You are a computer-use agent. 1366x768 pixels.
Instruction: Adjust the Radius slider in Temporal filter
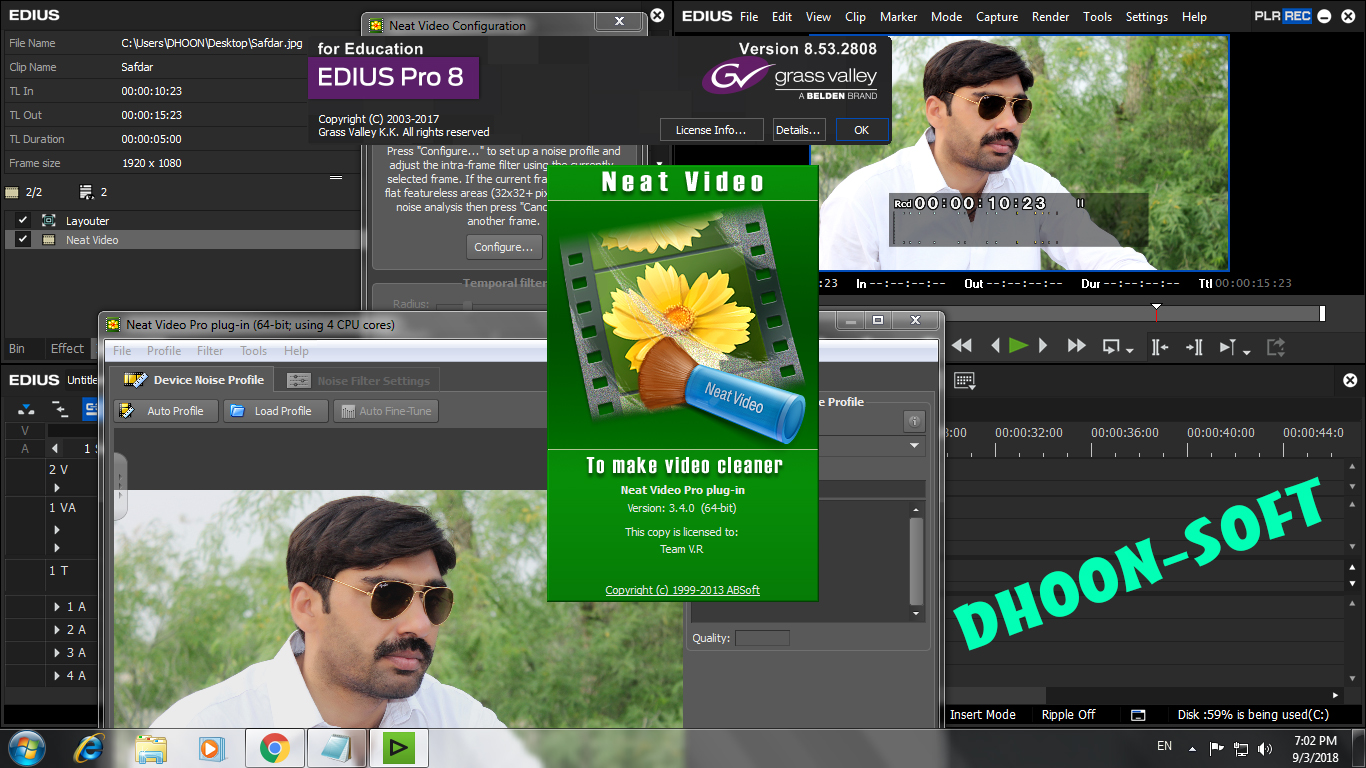click(466, 304)
